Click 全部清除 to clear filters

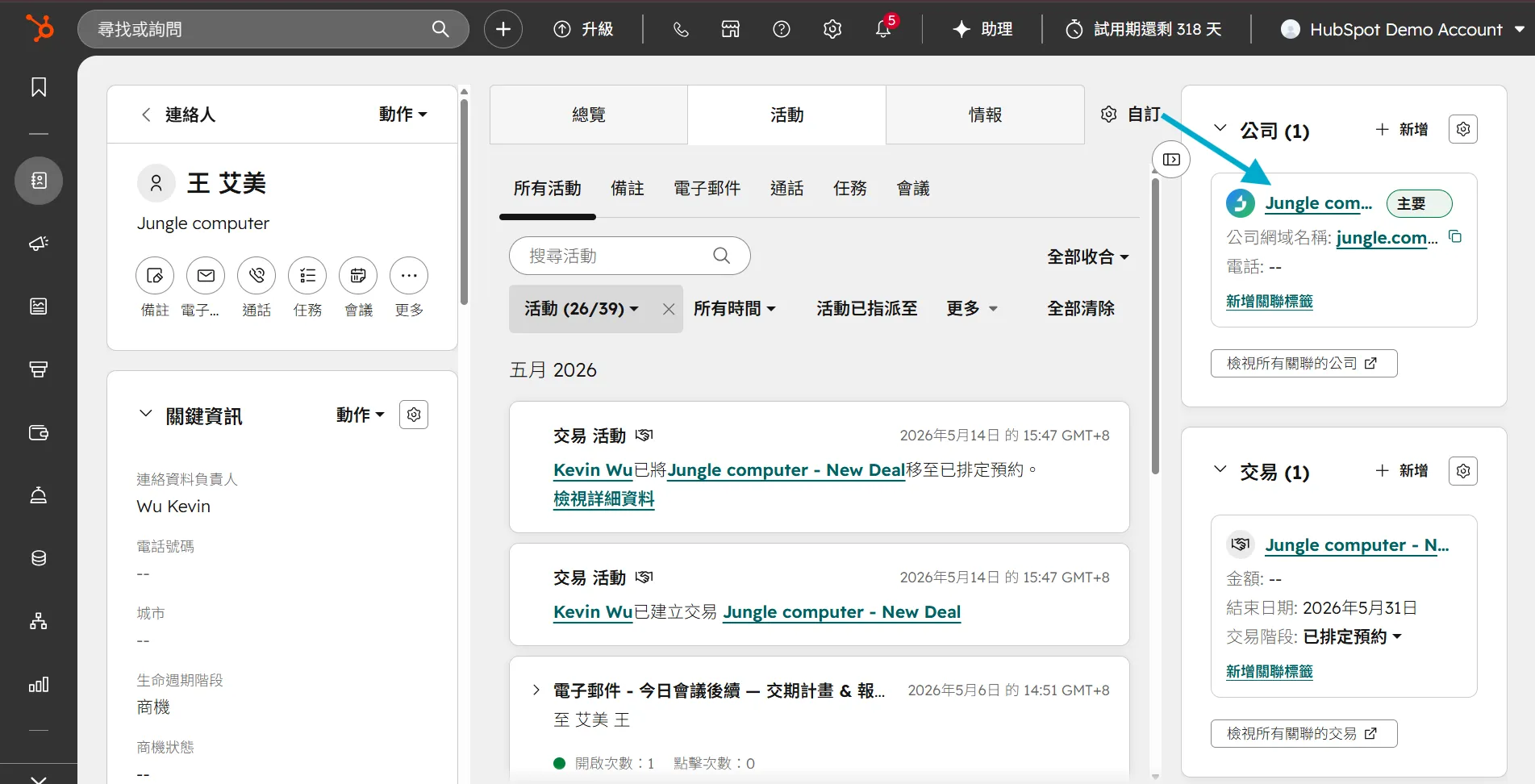pos(1081,309)
